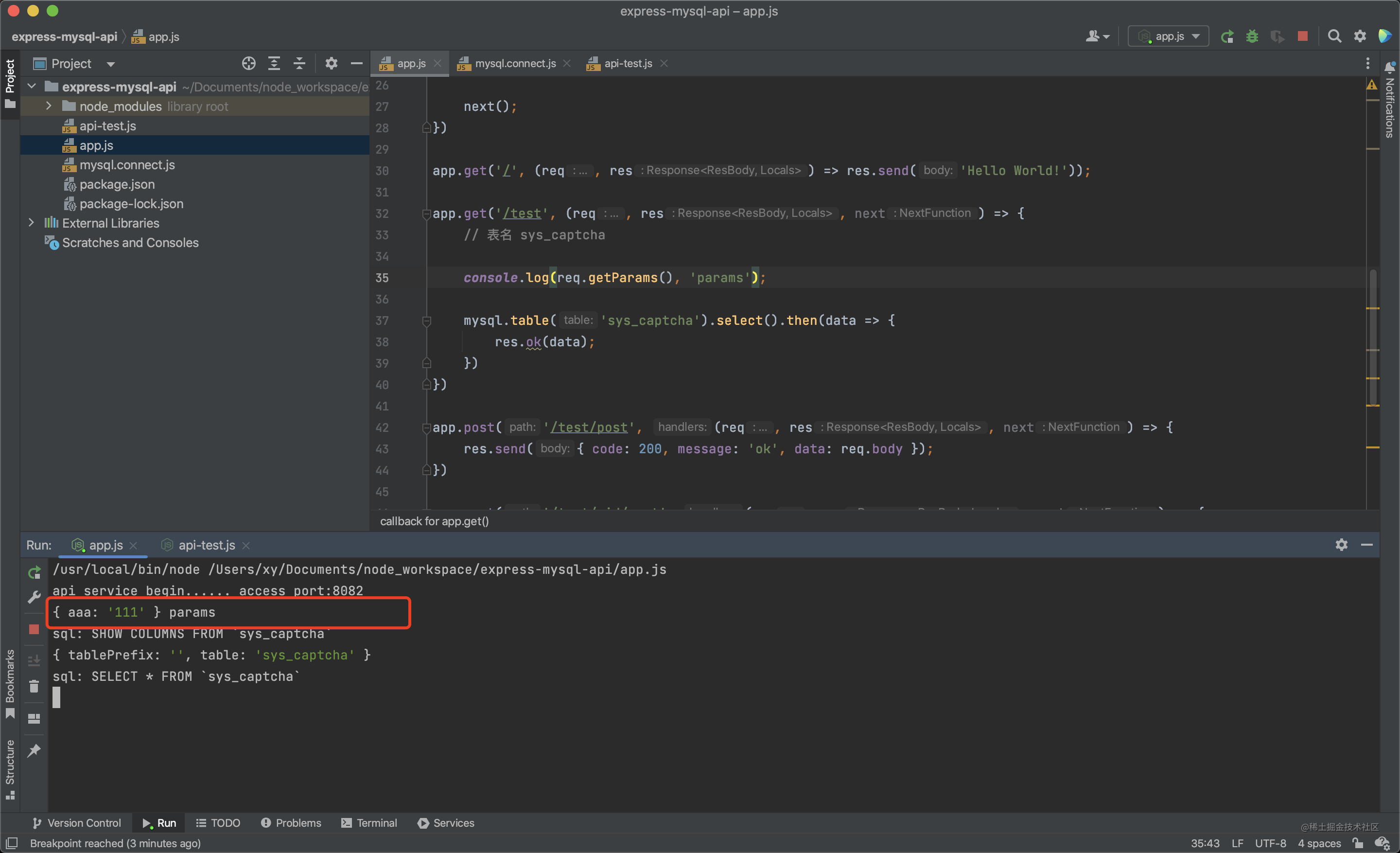
Task: Toggle the pin tab icon in Run panel
Action: point(34,750)
